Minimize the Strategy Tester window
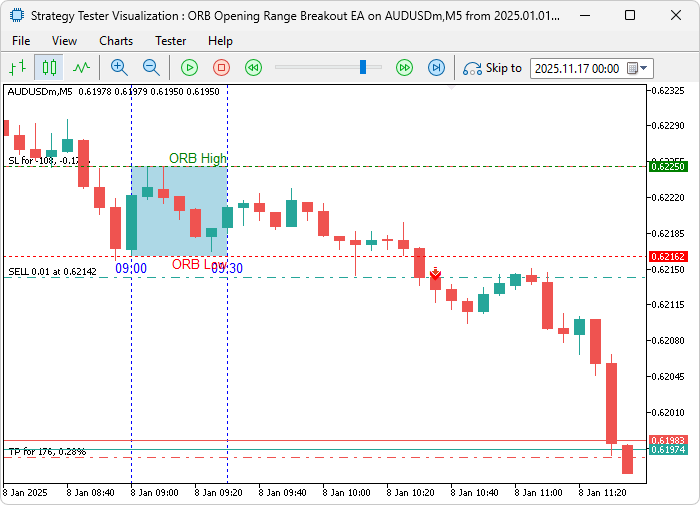The height and width of the screenshot is (505, 700). click(x=585, y=16)
